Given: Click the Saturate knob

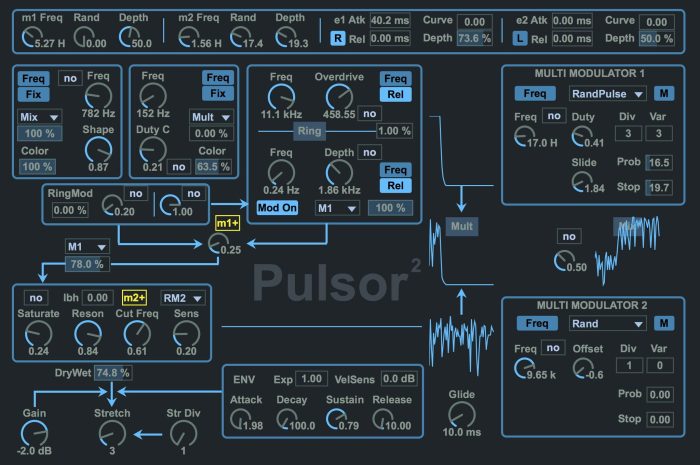Looking at the screenshot, I should (x=38, y=334).
